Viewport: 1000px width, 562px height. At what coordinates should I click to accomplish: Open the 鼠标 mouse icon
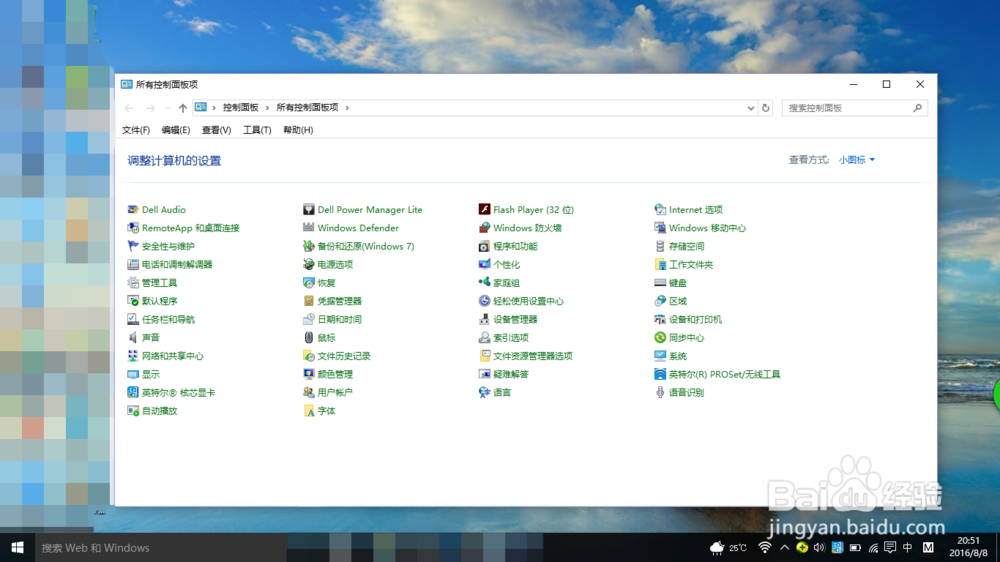pos(309,337)
